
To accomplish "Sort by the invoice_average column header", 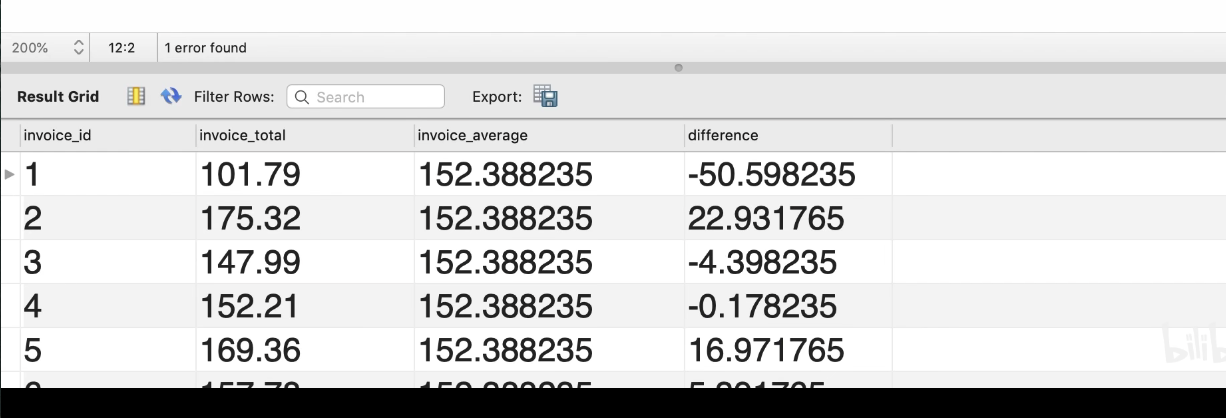I will pyautogui.click(x=548, y=135).
